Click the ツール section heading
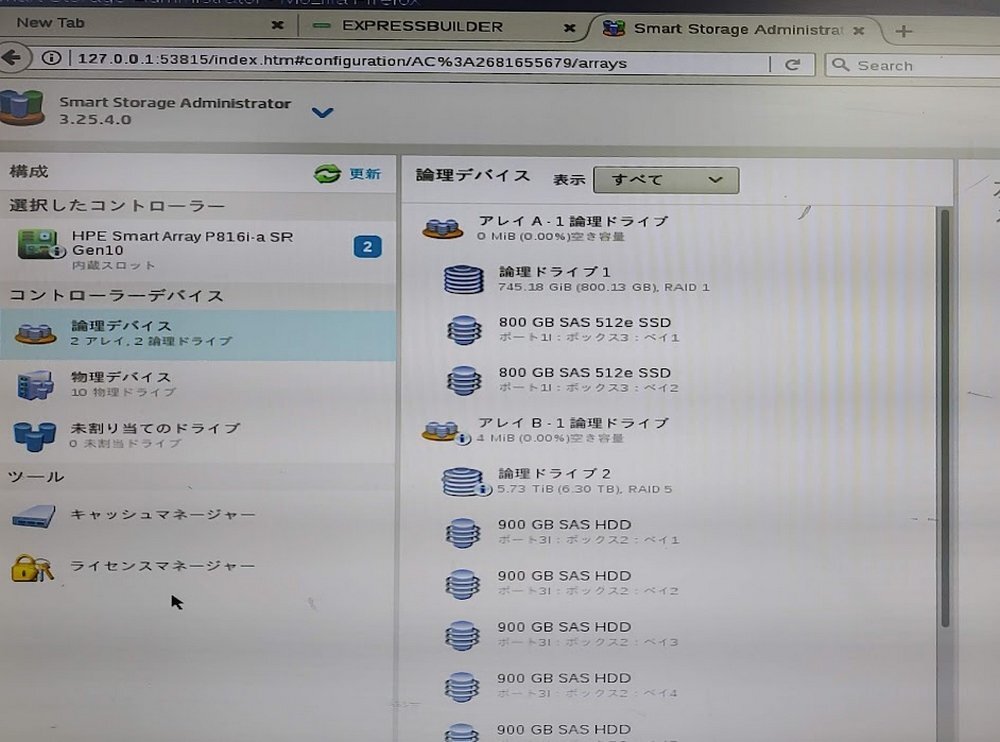This screenshot has height=742, width=1000. point(36,476)
